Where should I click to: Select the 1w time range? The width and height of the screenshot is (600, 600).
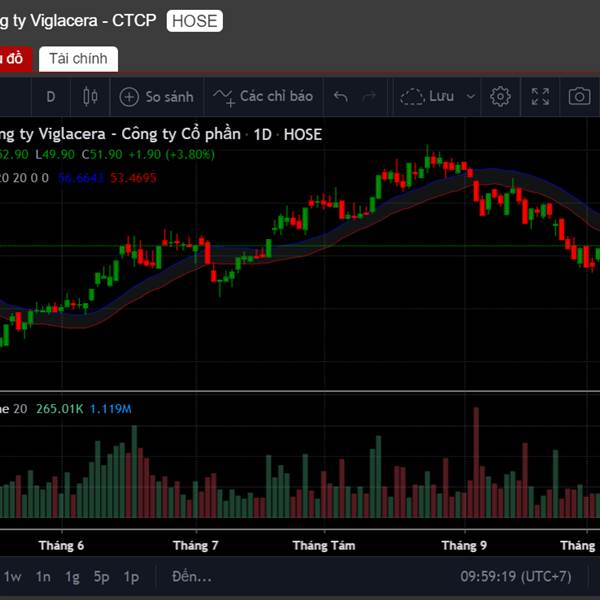[x=12, y=576]
